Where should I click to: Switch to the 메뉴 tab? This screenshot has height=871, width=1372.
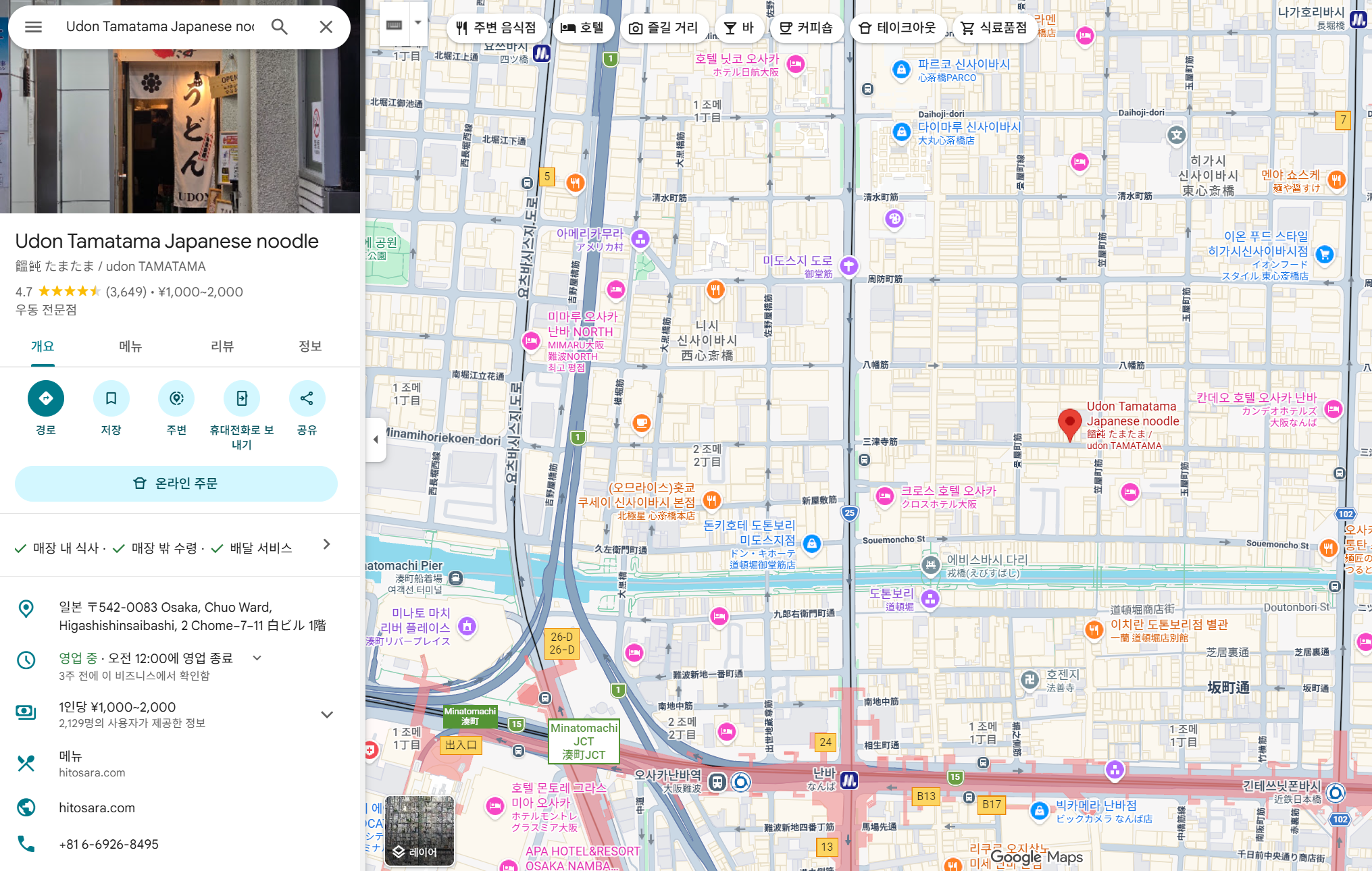click(130, 346)
